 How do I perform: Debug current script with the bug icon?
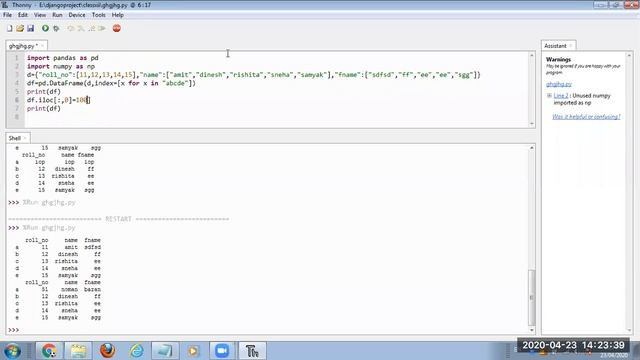point(56,28)
